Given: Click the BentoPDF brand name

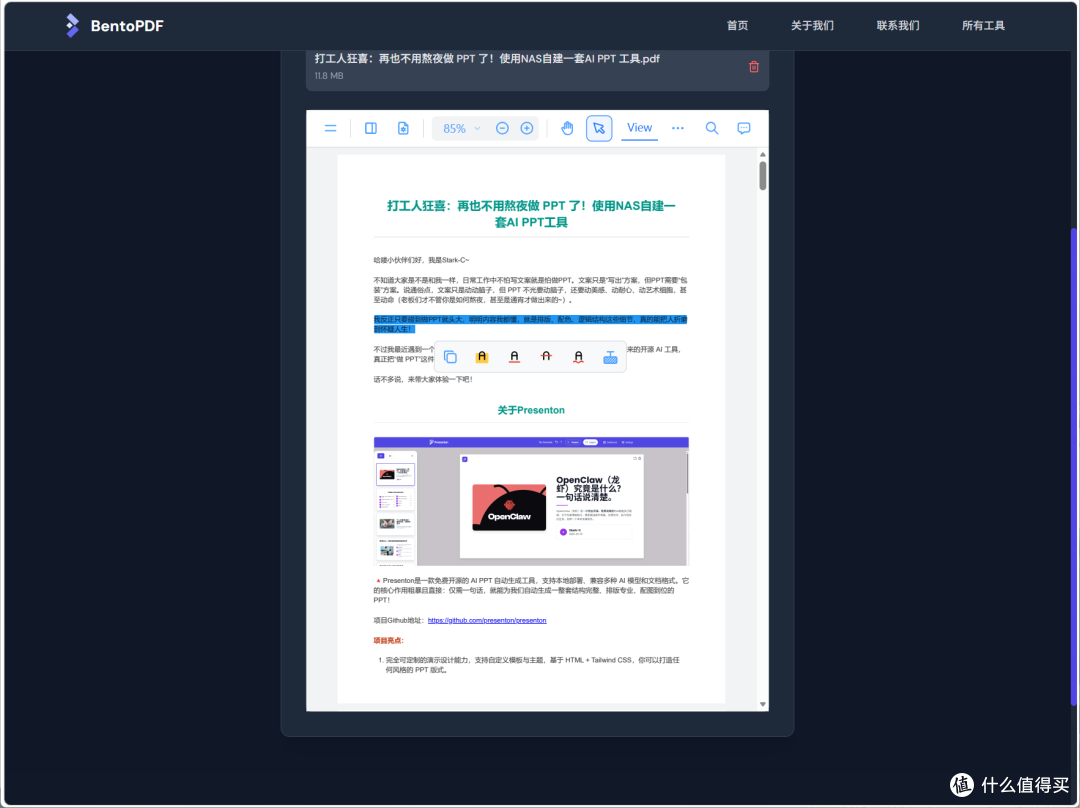Looking at the screenshot, I should click(x=127, y=26).
